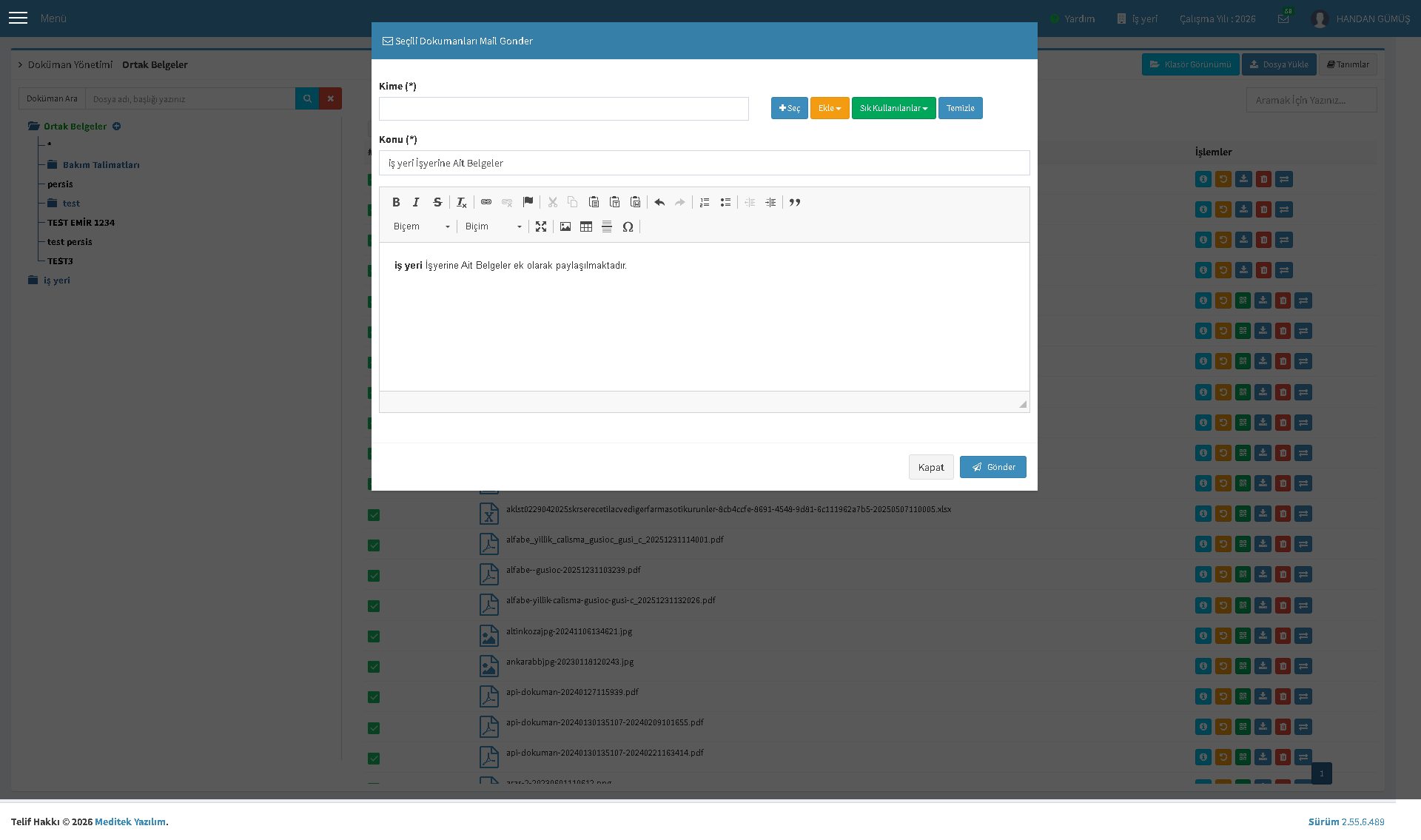This screenshot has height=840, width=1421.
Task: Send the mail with Gönder
Action: point(992,467)
